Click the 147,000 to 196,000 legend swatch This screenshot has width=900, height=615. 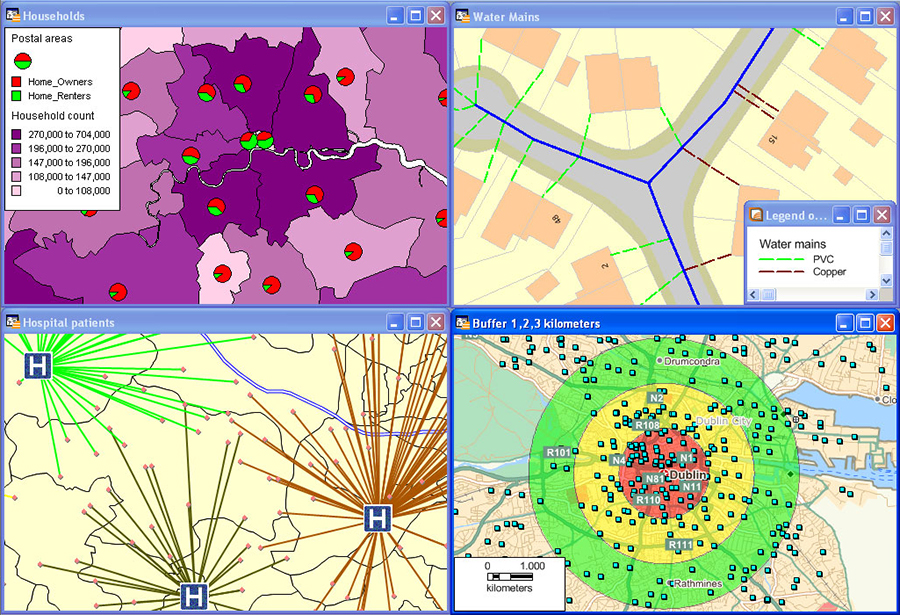coord(17,163)
